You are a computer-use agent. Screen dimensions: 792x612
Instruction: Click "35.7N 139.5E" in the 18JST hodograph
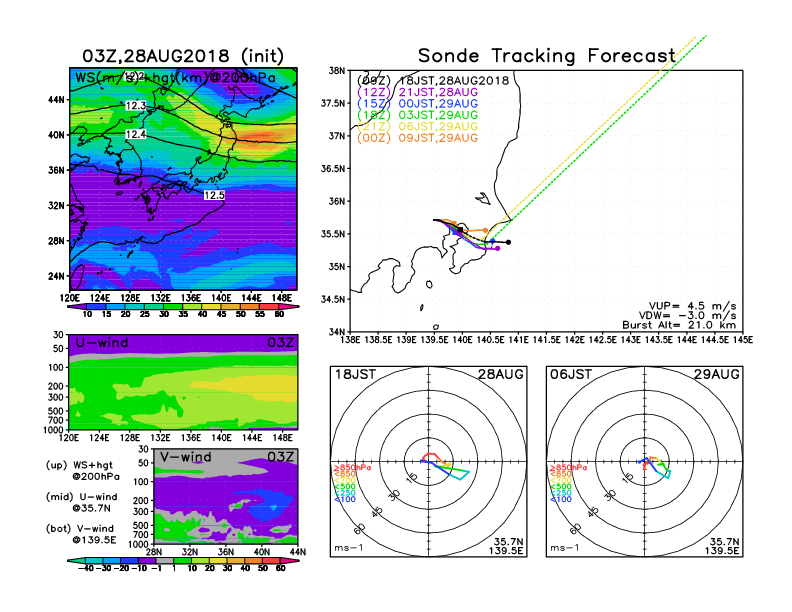point(506,546)
